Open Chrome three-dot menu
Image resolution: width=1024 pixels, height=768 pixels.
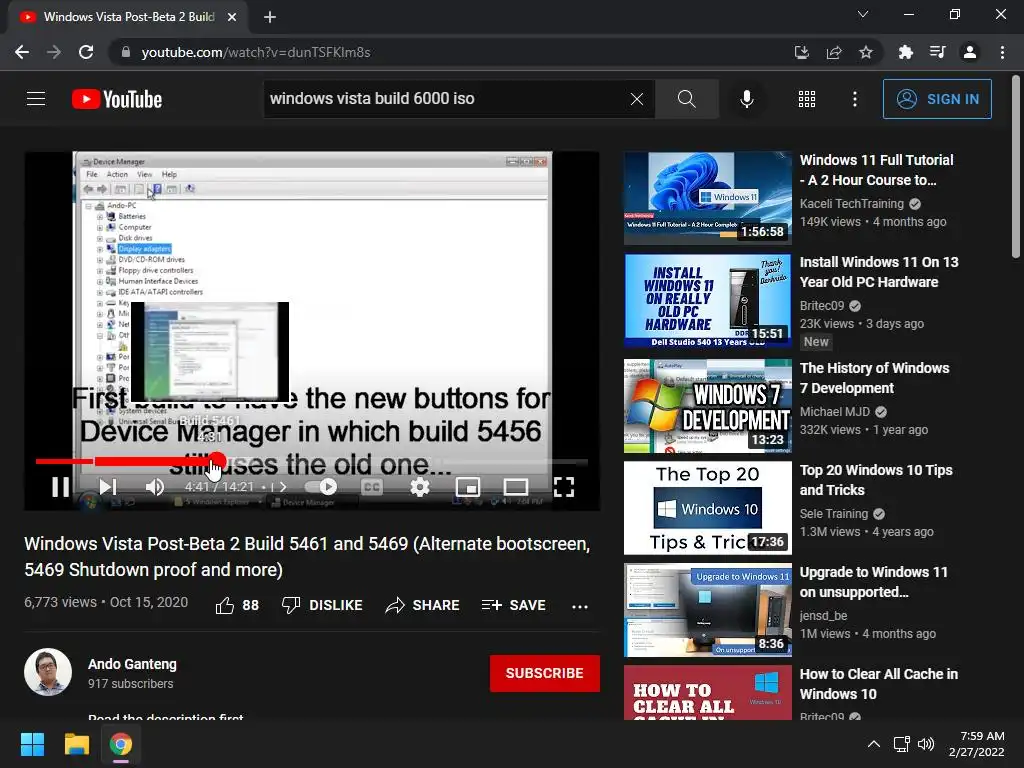click(1002, 52)
